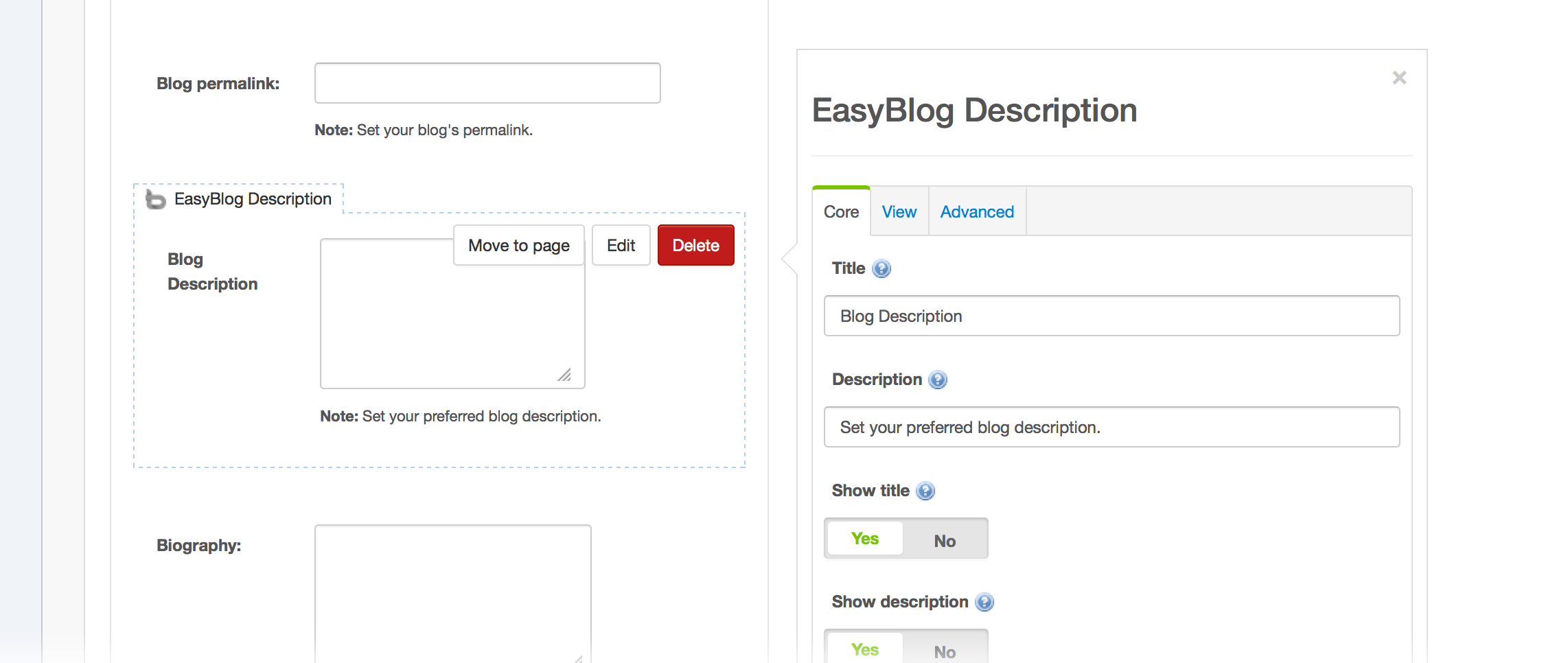Screen dimensions: 1568x663
Task: Click help icon next to Title label
Action: (x=881, y=268)
